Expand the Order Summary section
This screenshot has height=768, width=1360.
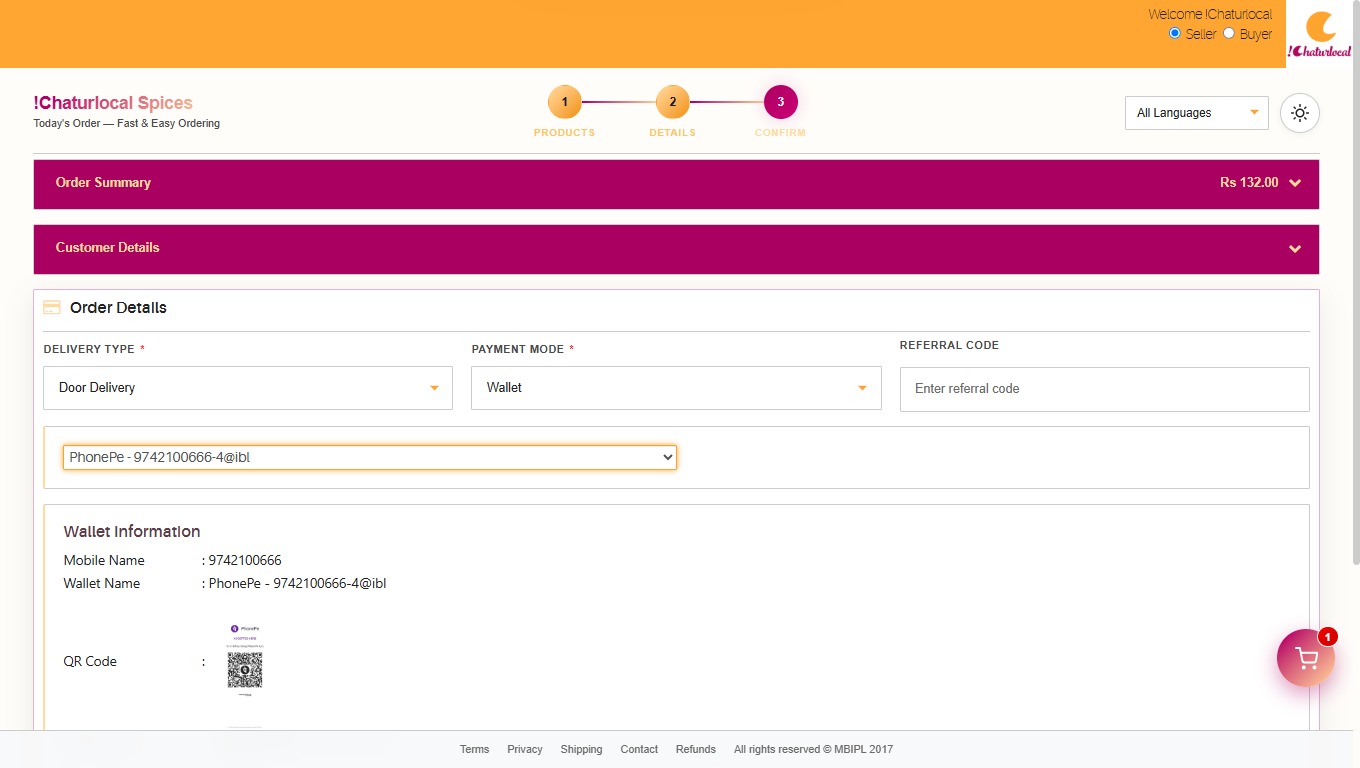pyautogui.click(x=676, y=184)
